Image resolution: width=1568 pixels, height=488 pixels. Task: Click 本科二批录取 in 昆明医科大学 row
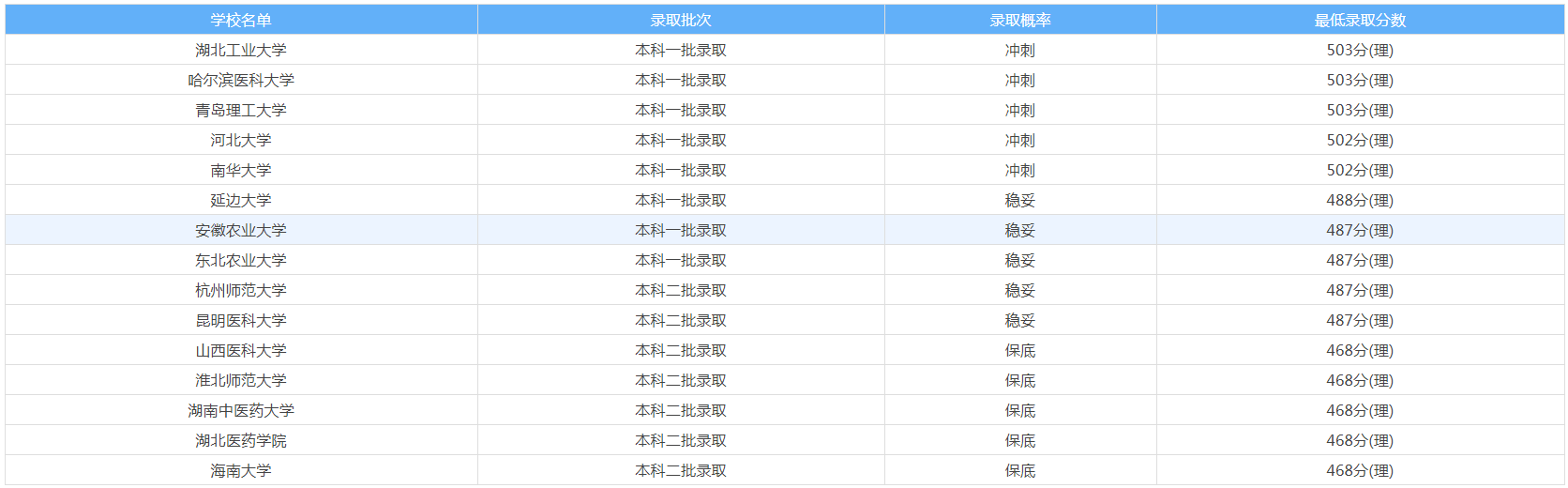click(x=681, y=320)
